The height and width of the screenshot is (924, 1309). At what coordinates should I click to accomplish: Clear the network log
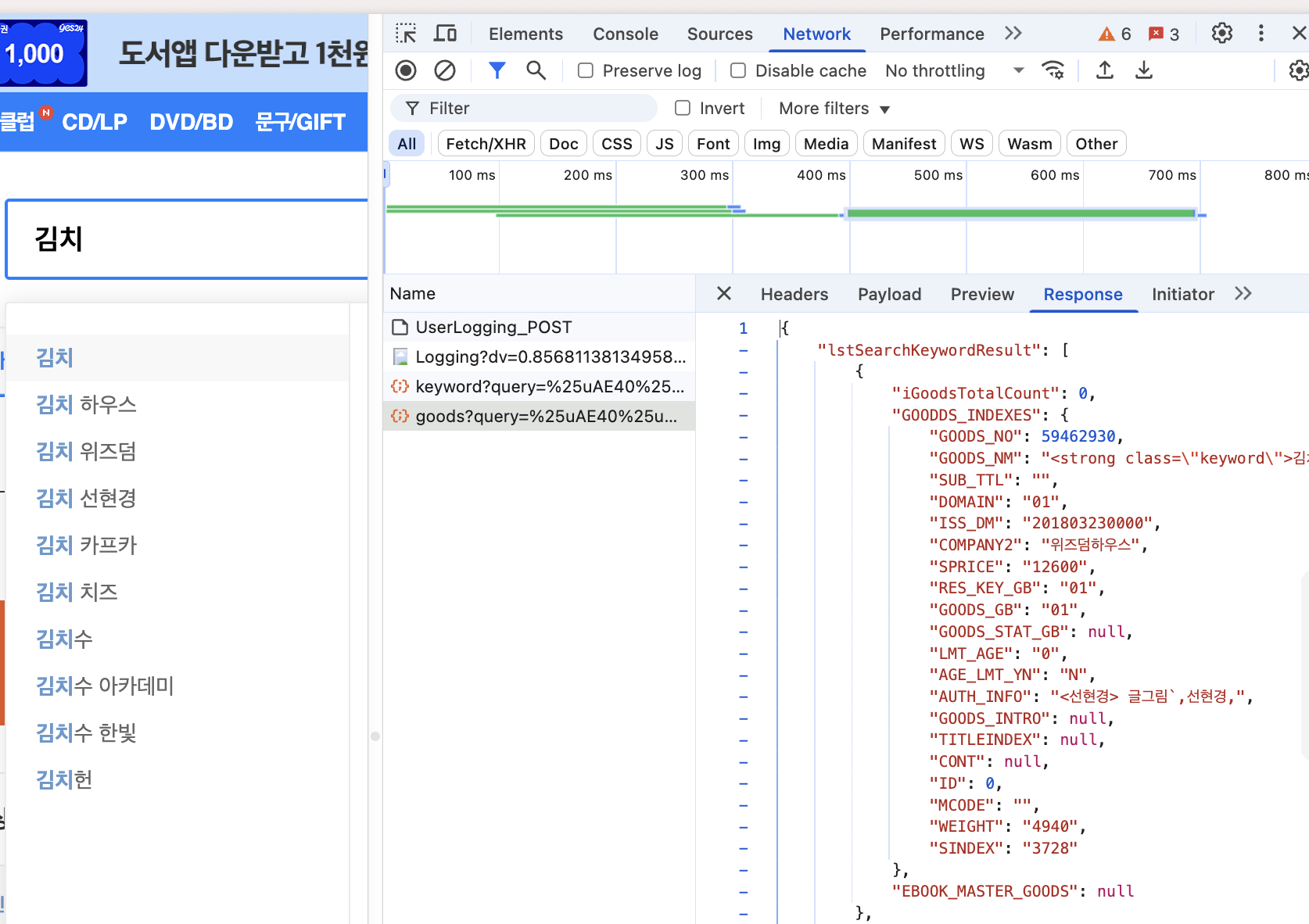[x=445, y=70]
